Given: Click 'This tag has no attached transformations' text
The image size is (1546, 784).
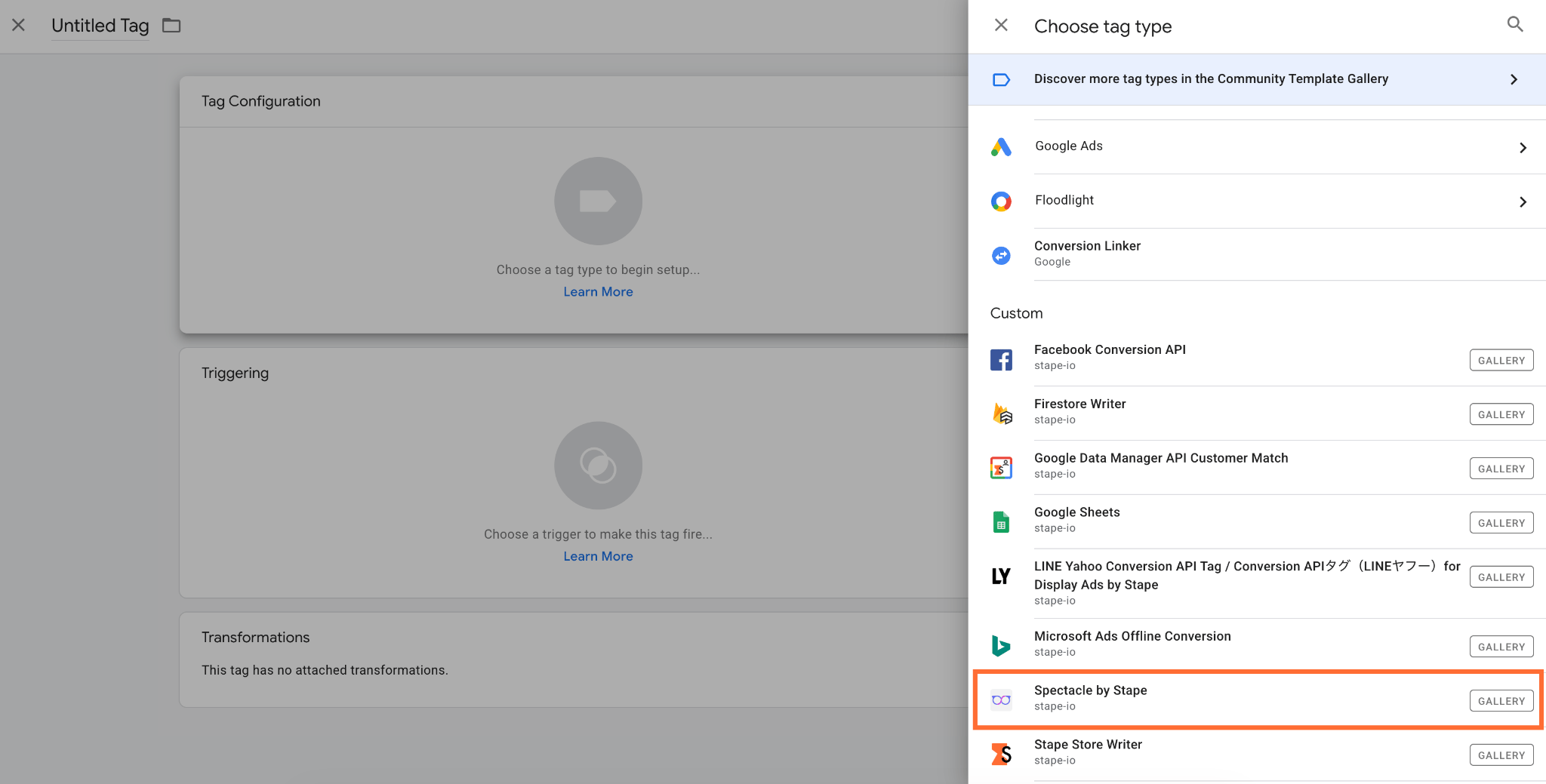Looking at the screenshot, I should (325, 670).
